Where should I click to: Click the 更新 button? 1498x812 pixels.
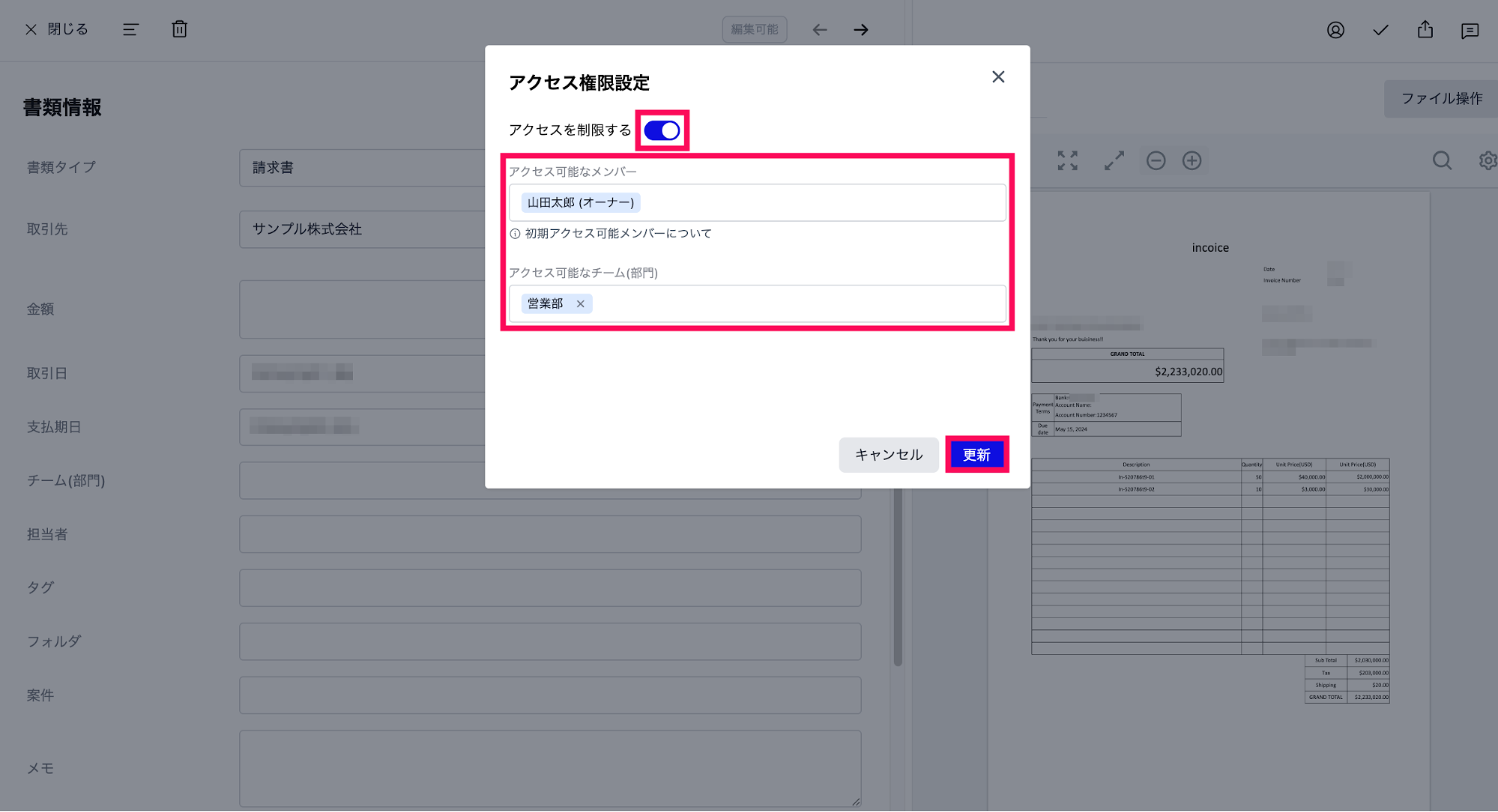point(977,455)
